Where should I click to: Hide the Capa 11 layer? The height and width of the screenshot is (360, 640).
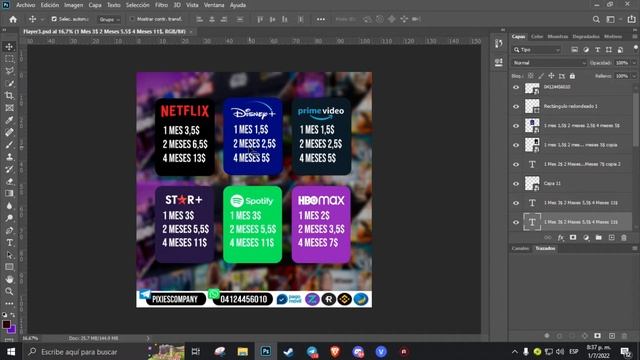[516, 184]
